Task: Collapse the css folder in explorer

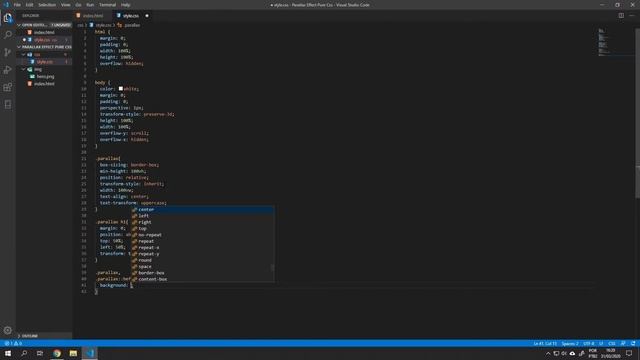Action: pyautogui.click(x=44, y=54)
